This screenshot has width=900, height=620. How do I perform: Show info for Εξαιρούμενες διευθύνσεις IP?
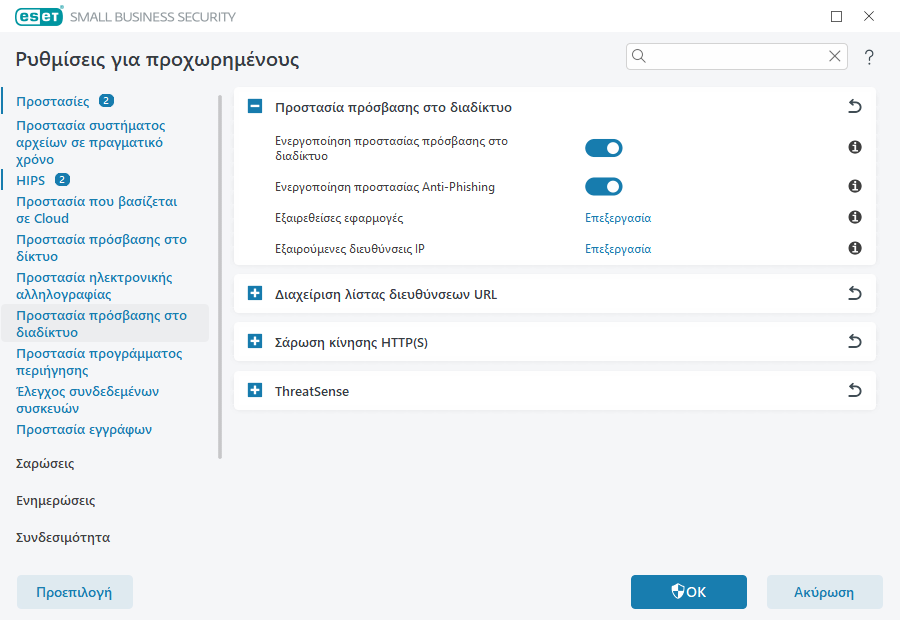point(855,248)
